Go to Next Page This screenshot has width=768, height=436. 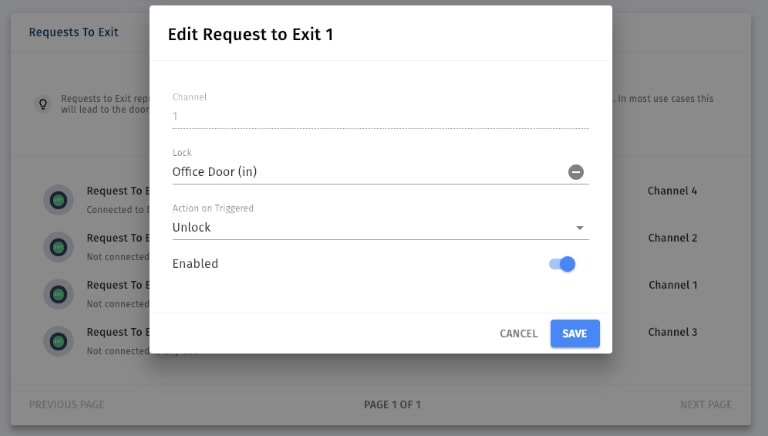click(706, 405)
